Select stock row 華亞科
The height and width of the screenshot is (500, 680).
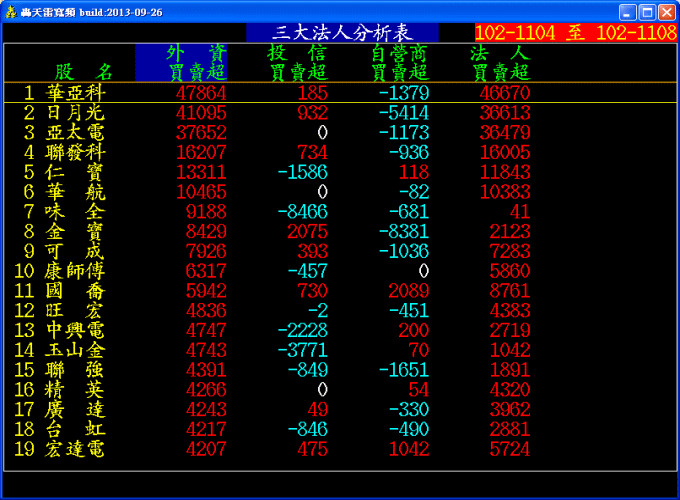340,93
